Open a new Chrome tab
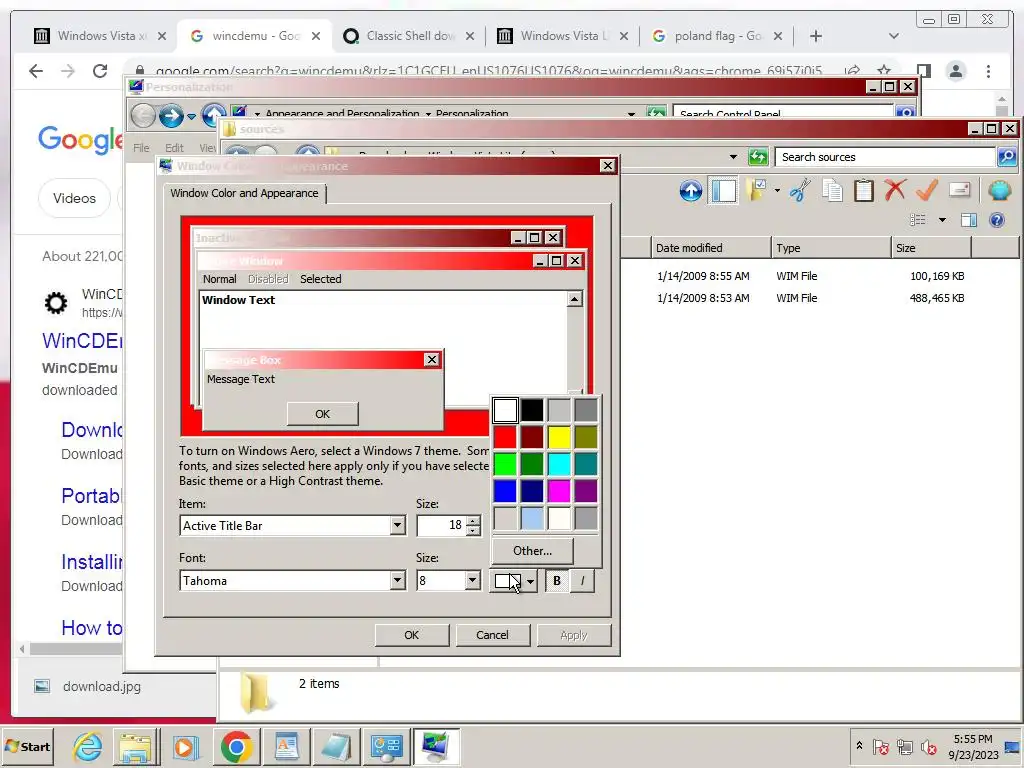The image size is (1024, 768). (816, 36)
